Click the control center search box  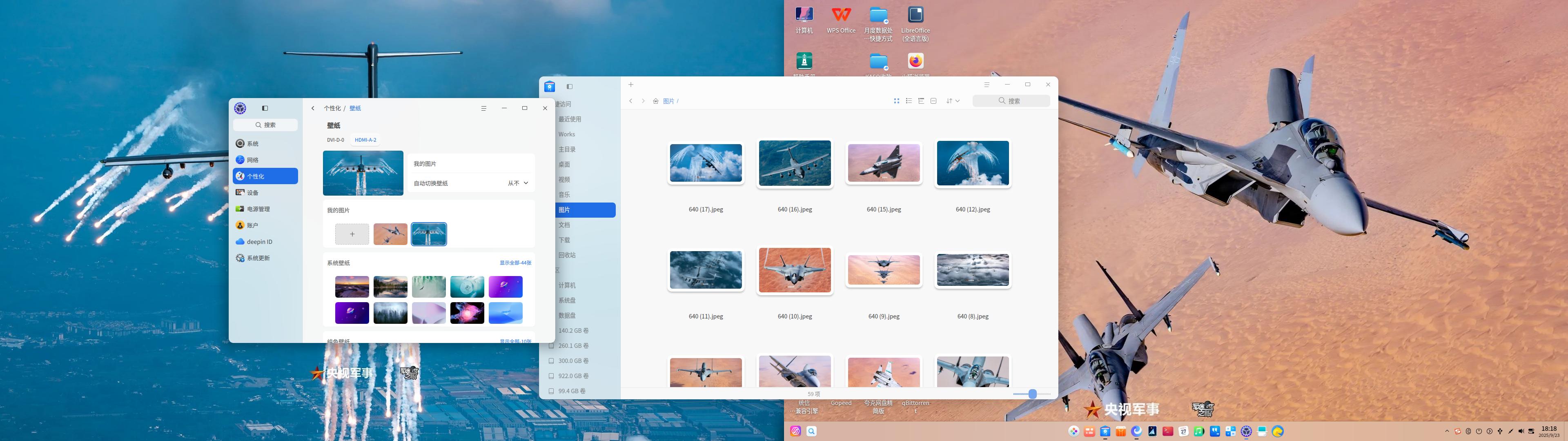[x=265, y=125]
